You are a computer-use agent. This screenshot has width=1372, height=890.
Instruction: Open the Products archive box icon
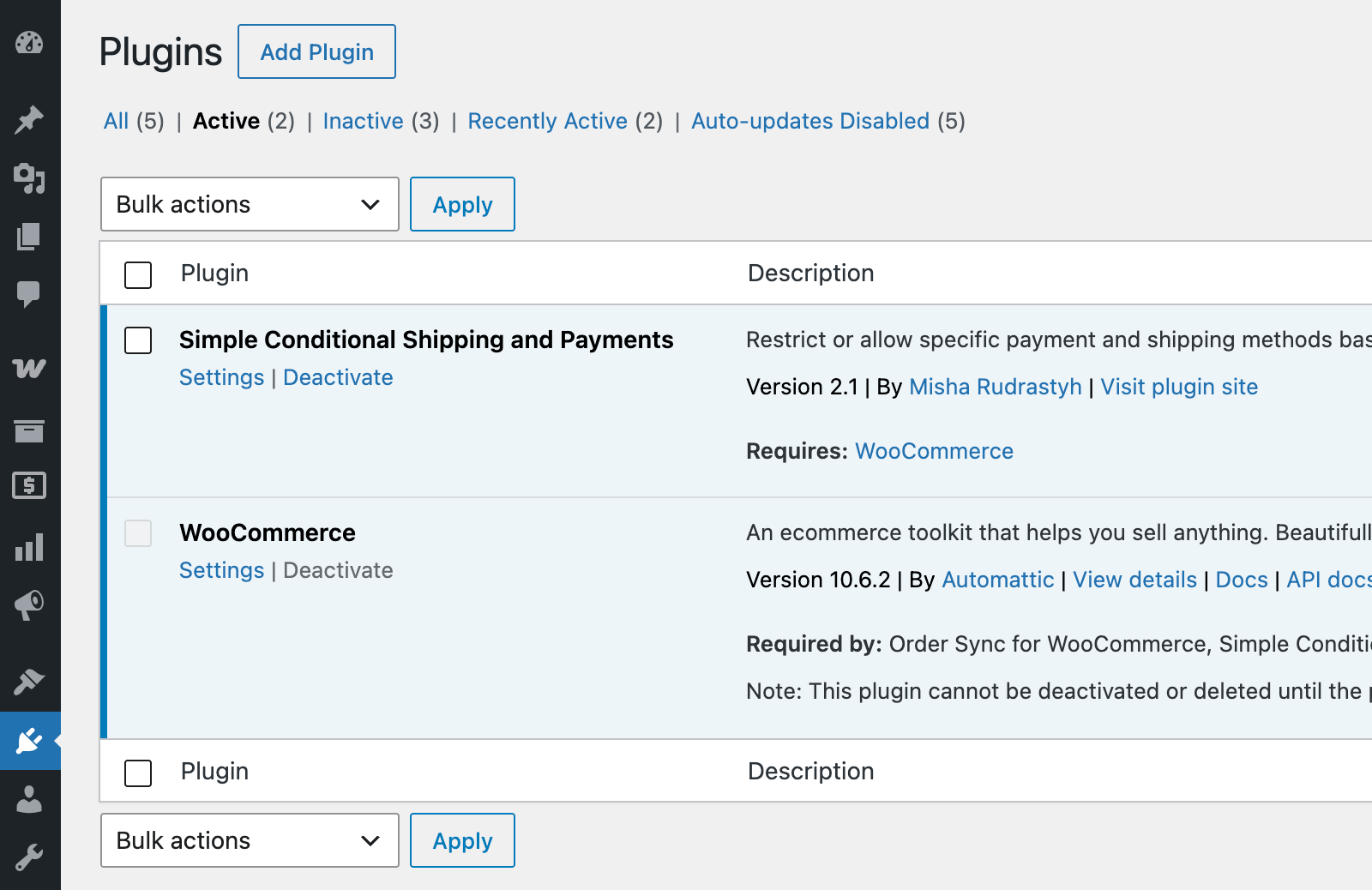pyautogui.click(x=29, y=430)
